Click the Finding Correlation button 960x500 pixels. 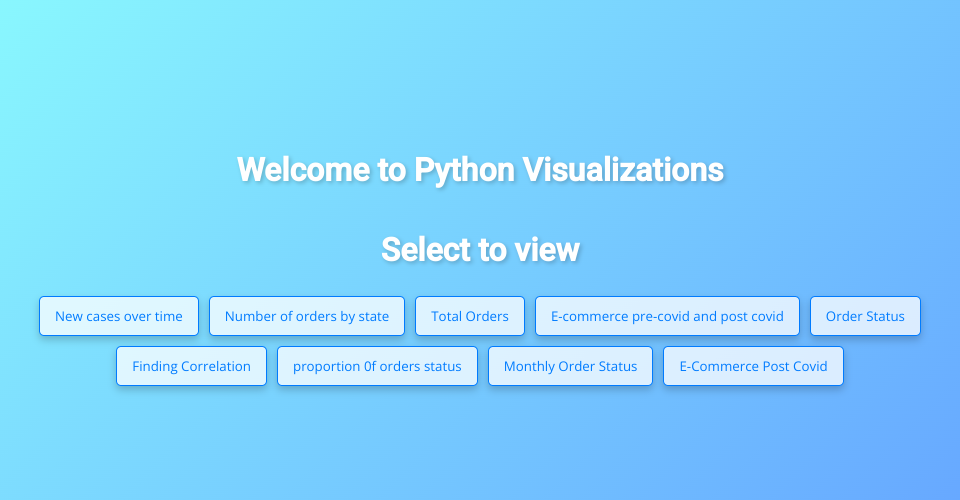pos(191,366)
